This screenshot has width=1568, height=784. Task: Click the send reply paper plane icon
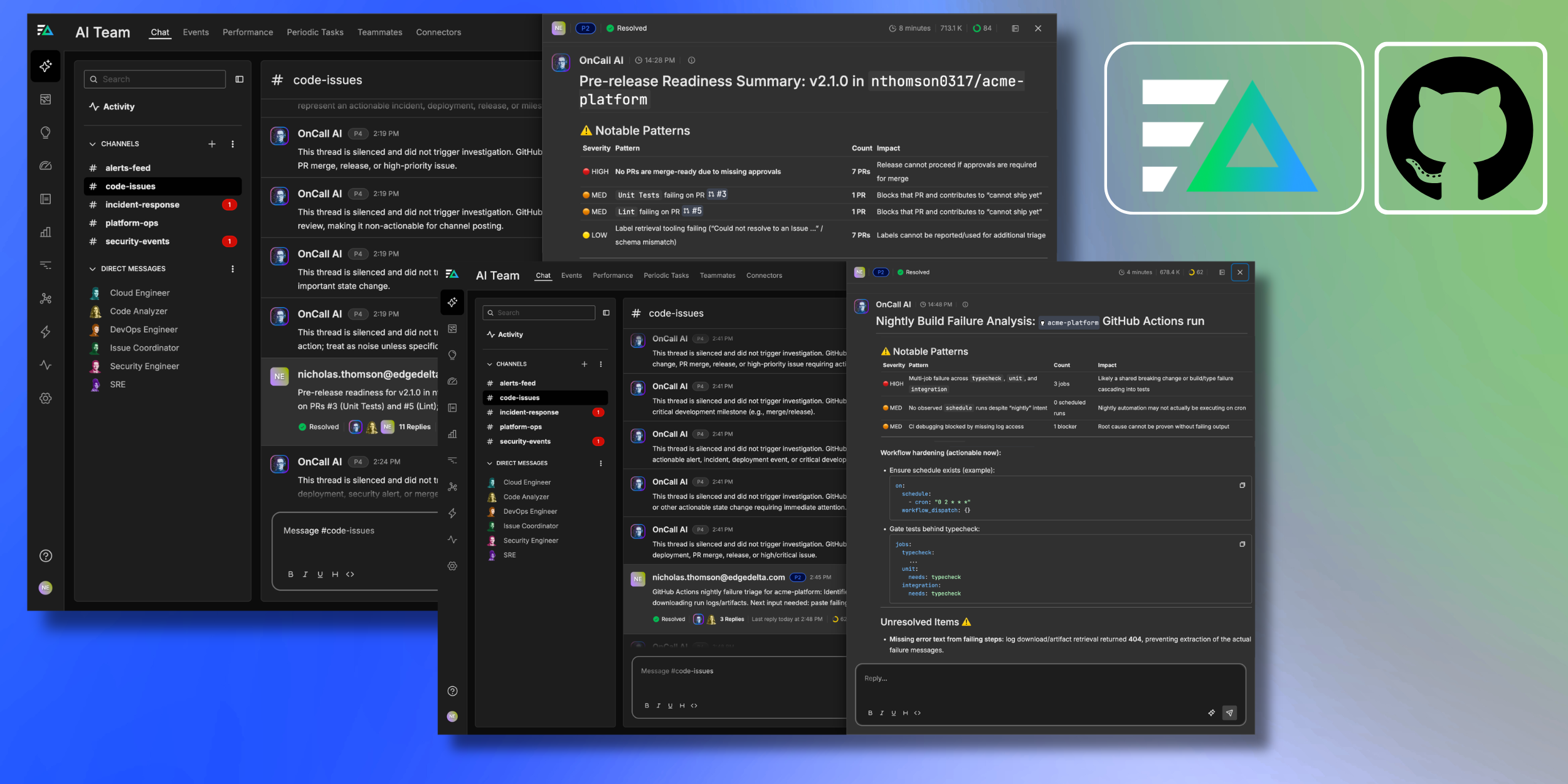point(1229,712)
